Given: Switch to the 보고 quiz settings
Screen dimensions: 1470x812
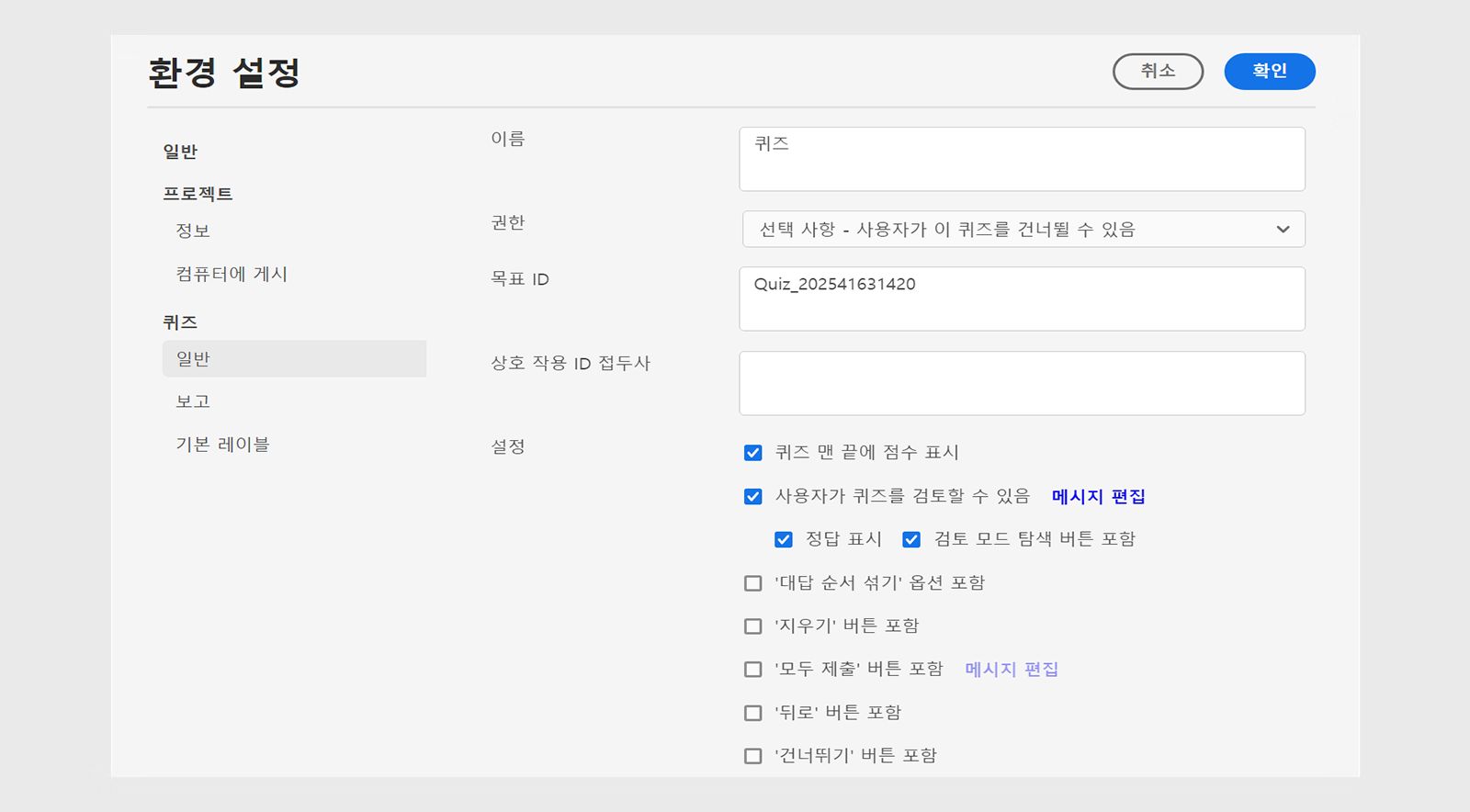Looking at the screenshot, I should (x=193, y=401).
